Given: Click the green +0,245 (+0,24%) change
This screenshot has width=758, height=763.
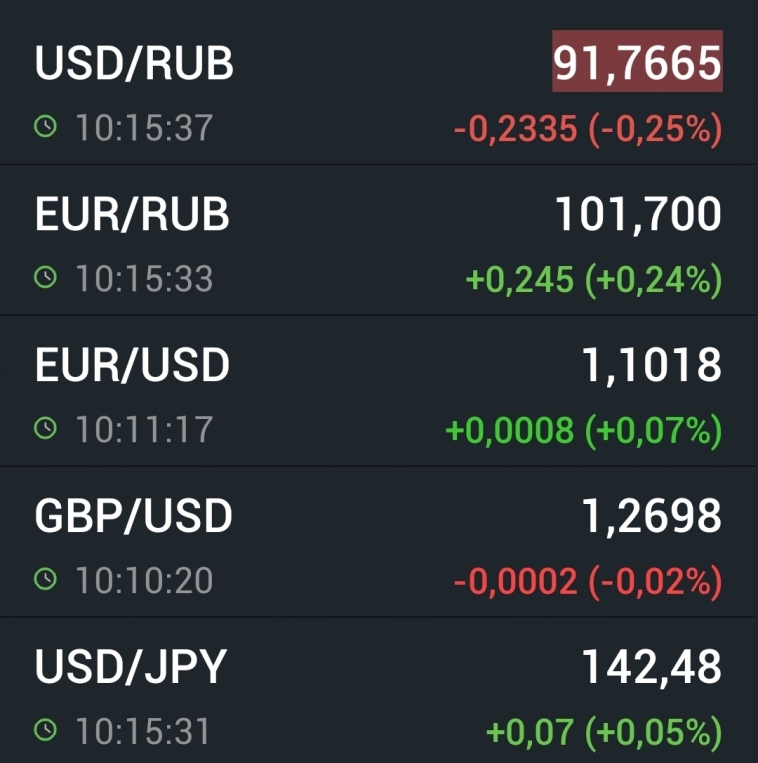Looking at the screenshot, I should pos(594,280).
